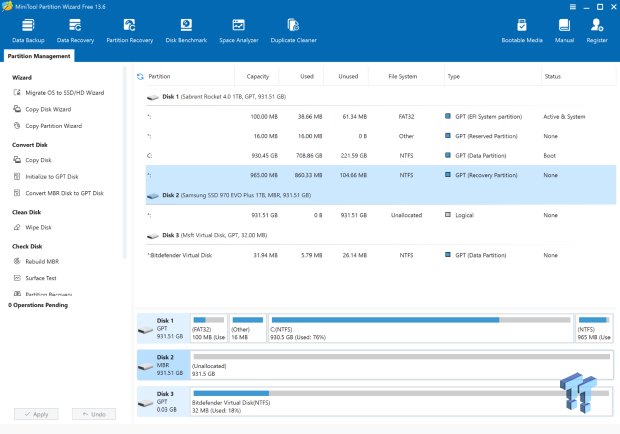Viewport: 620px width, 434px height.
Task: Select Disk 3 Msft Virtual Disk row
Action: click(x=381, y=235)
